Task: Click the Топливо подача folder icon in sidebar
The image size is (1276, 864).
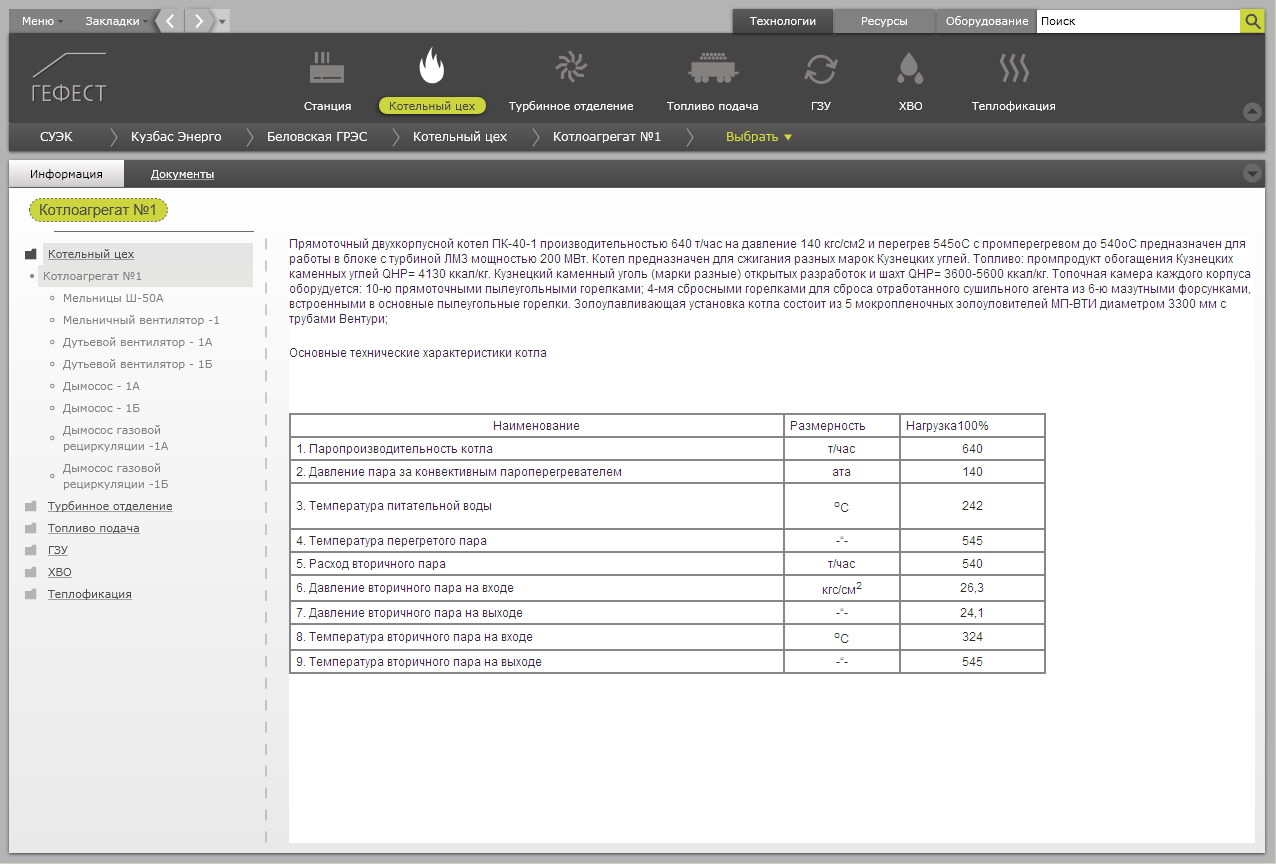Action: pyautogui.click(x=31, y=528)
